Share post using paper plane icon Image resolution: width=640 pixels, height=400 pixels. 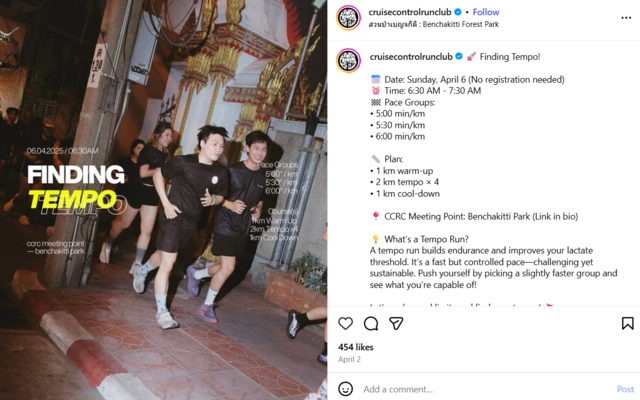pos(396,324)
